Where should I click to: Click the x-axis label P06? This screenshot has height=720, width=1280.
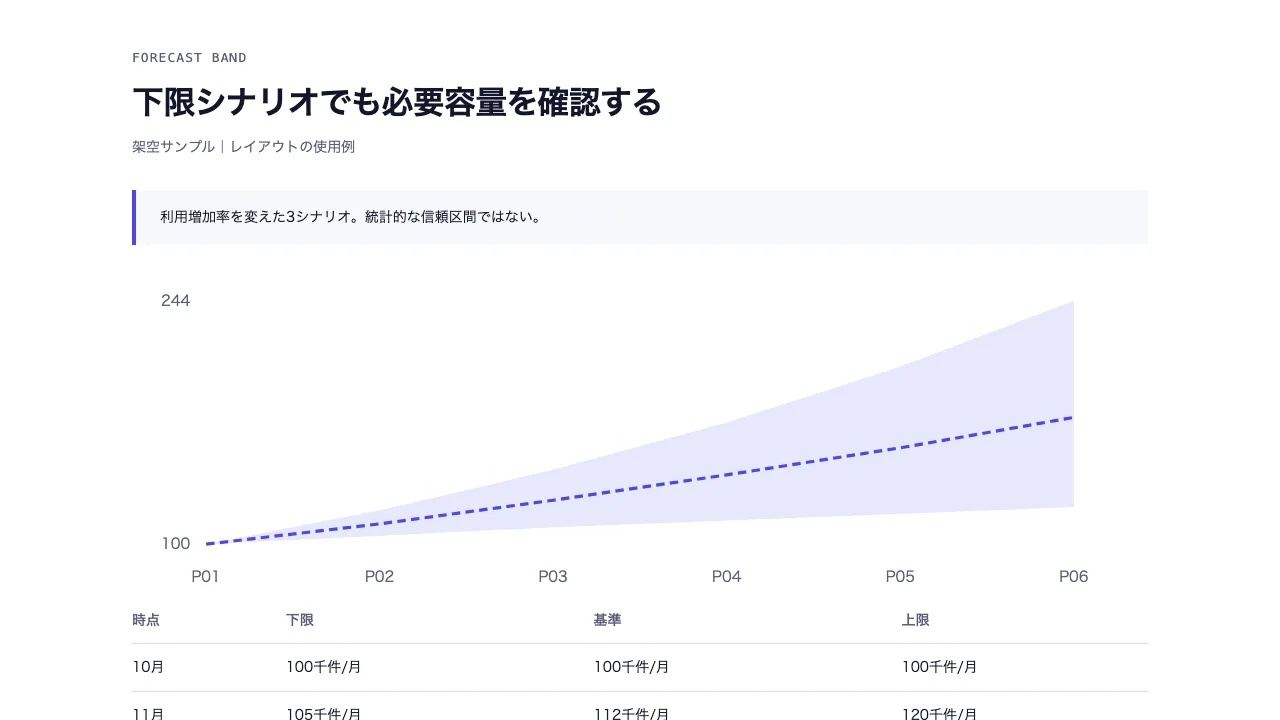click(1074, 577)
